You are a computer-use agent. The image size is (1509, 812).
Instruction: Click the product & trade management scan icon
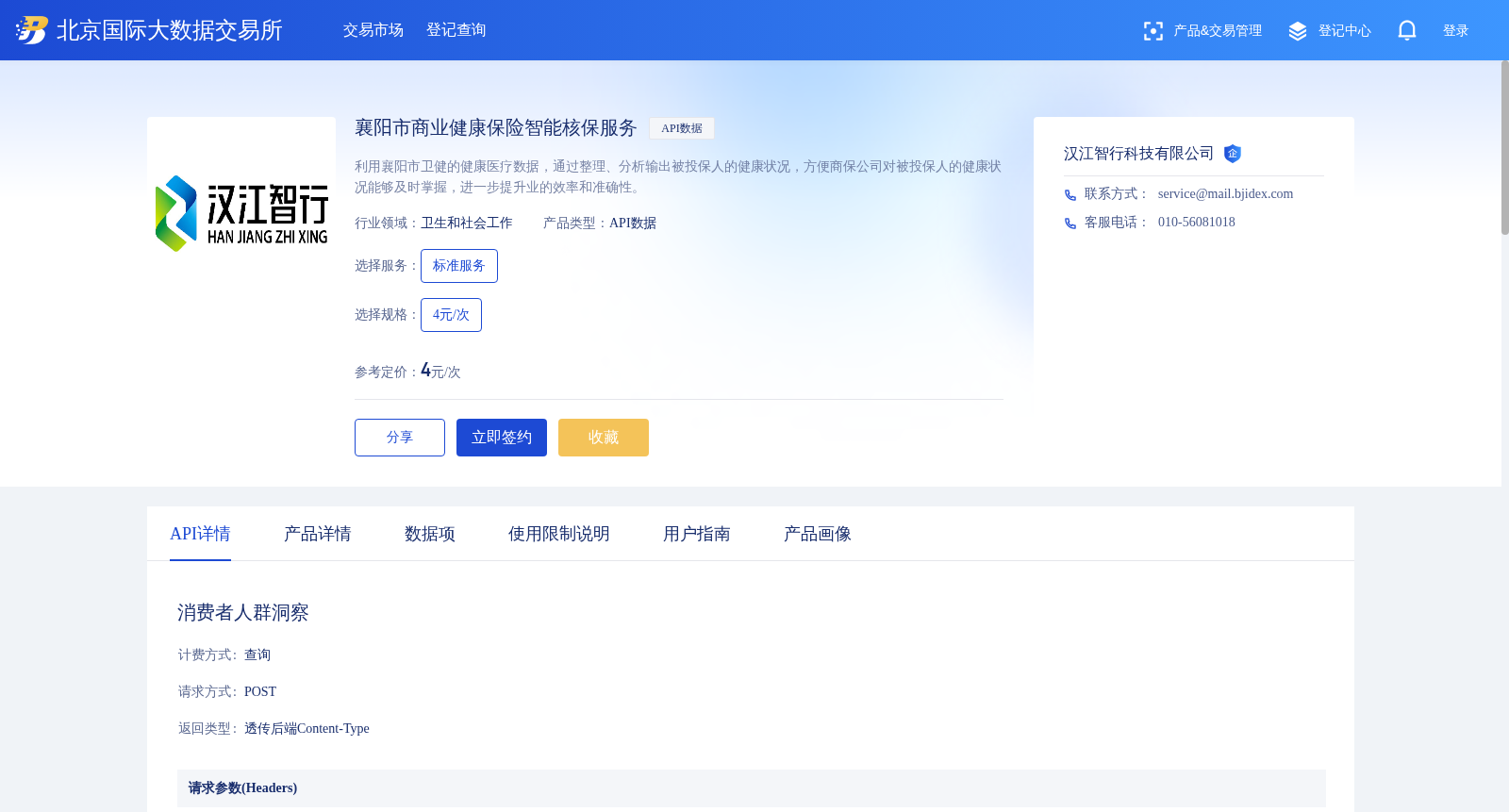pos(1152,31)
